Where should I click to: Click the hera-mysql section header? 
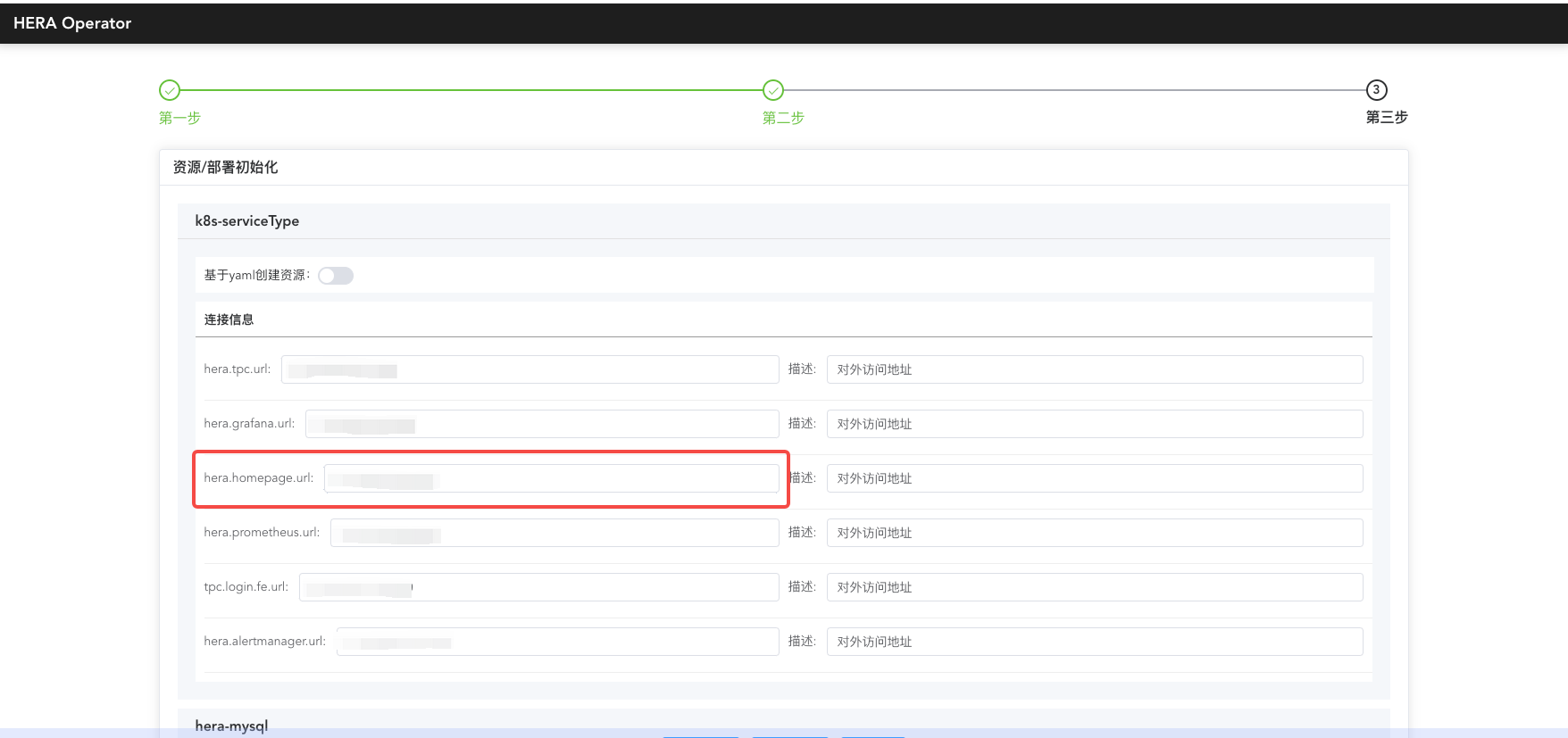tap(231, 726)
